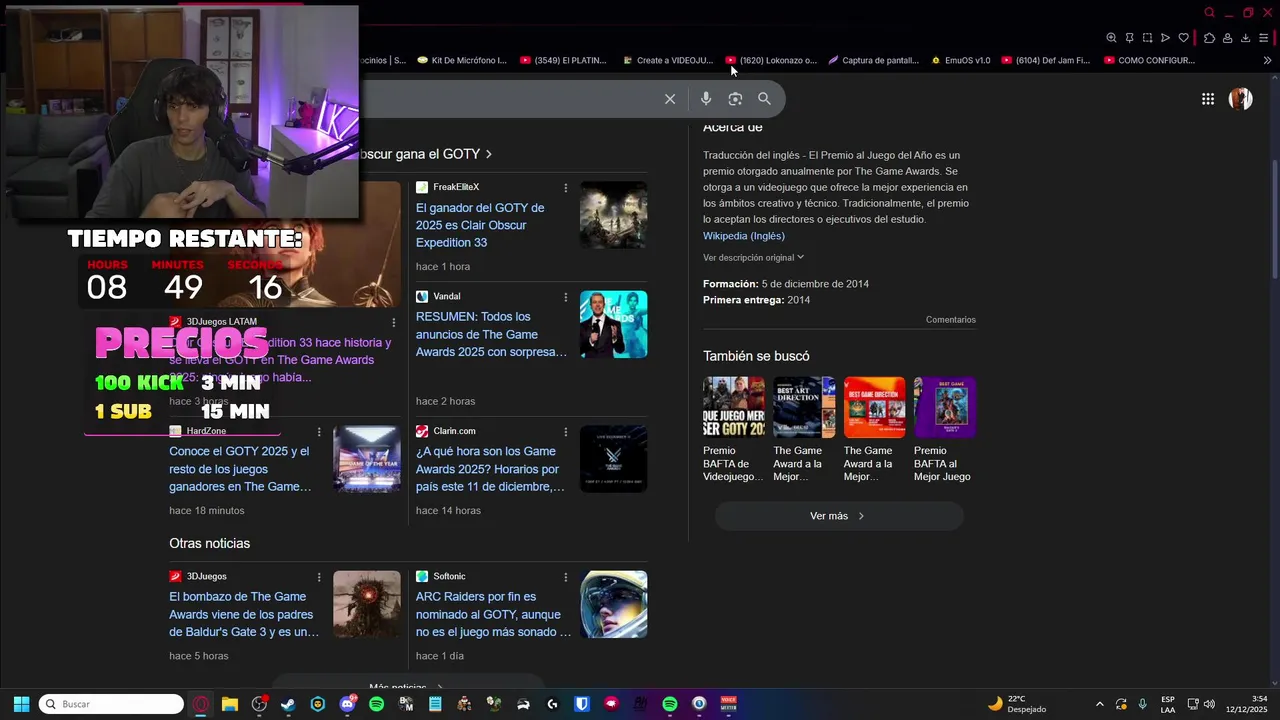This screenshot has width=1280, height=720.
Task: Open File Explorer from taskbar
Action: [230, 704]
